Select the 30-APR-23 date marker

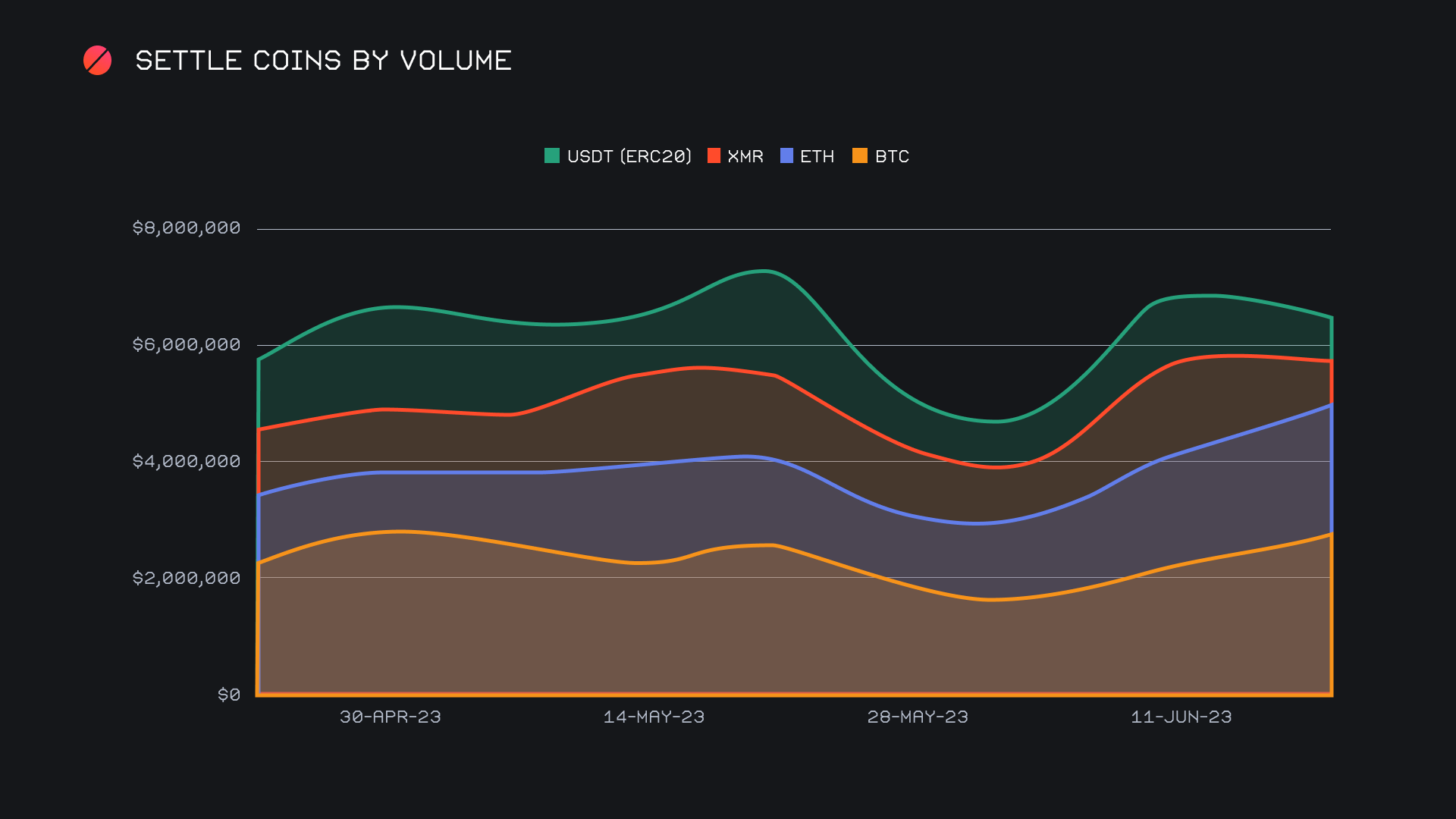pyautogui.click(x=390, y=717)
